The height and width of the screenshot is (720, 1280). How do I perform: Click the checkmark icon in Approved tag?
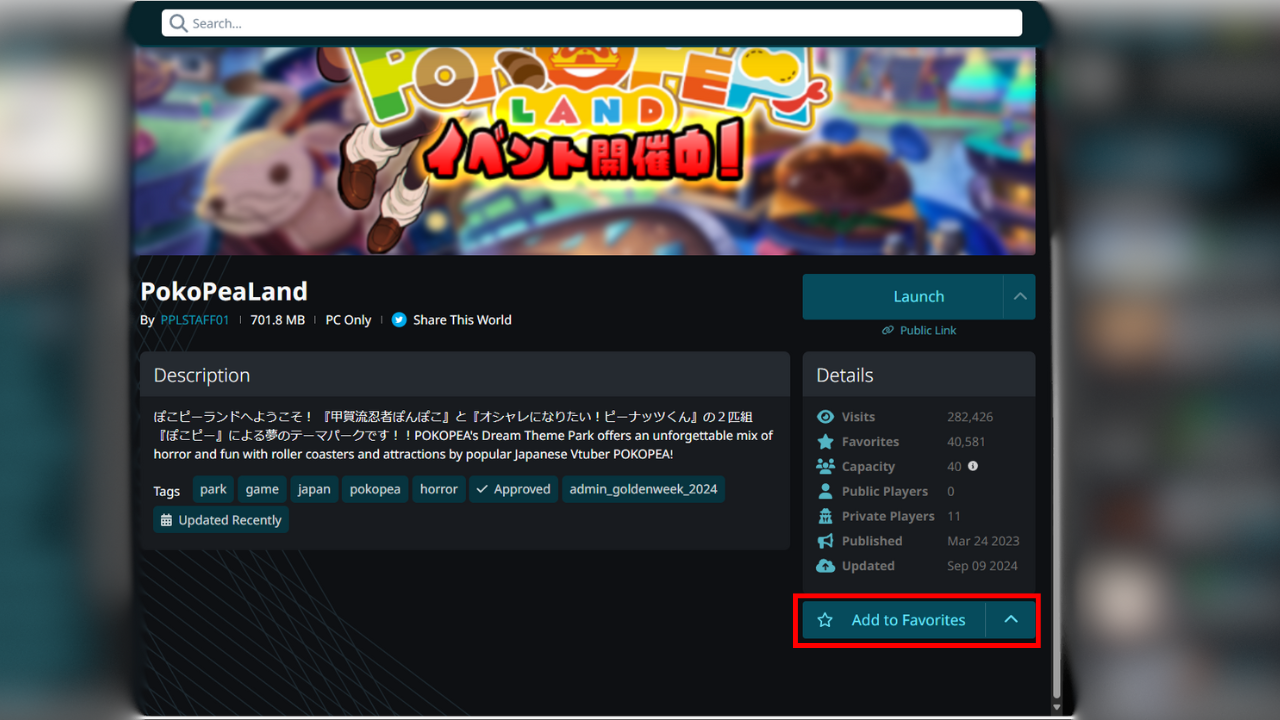(x=482, y=489)
